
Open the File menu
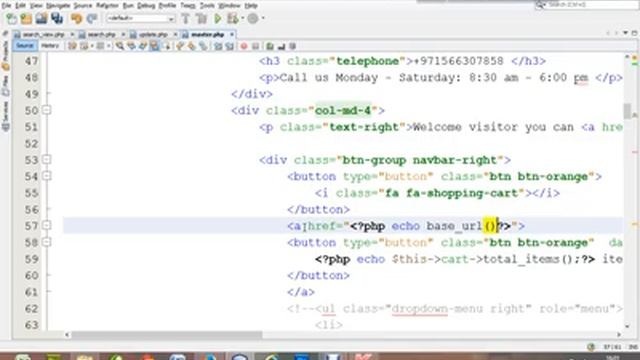coord(6,6)
